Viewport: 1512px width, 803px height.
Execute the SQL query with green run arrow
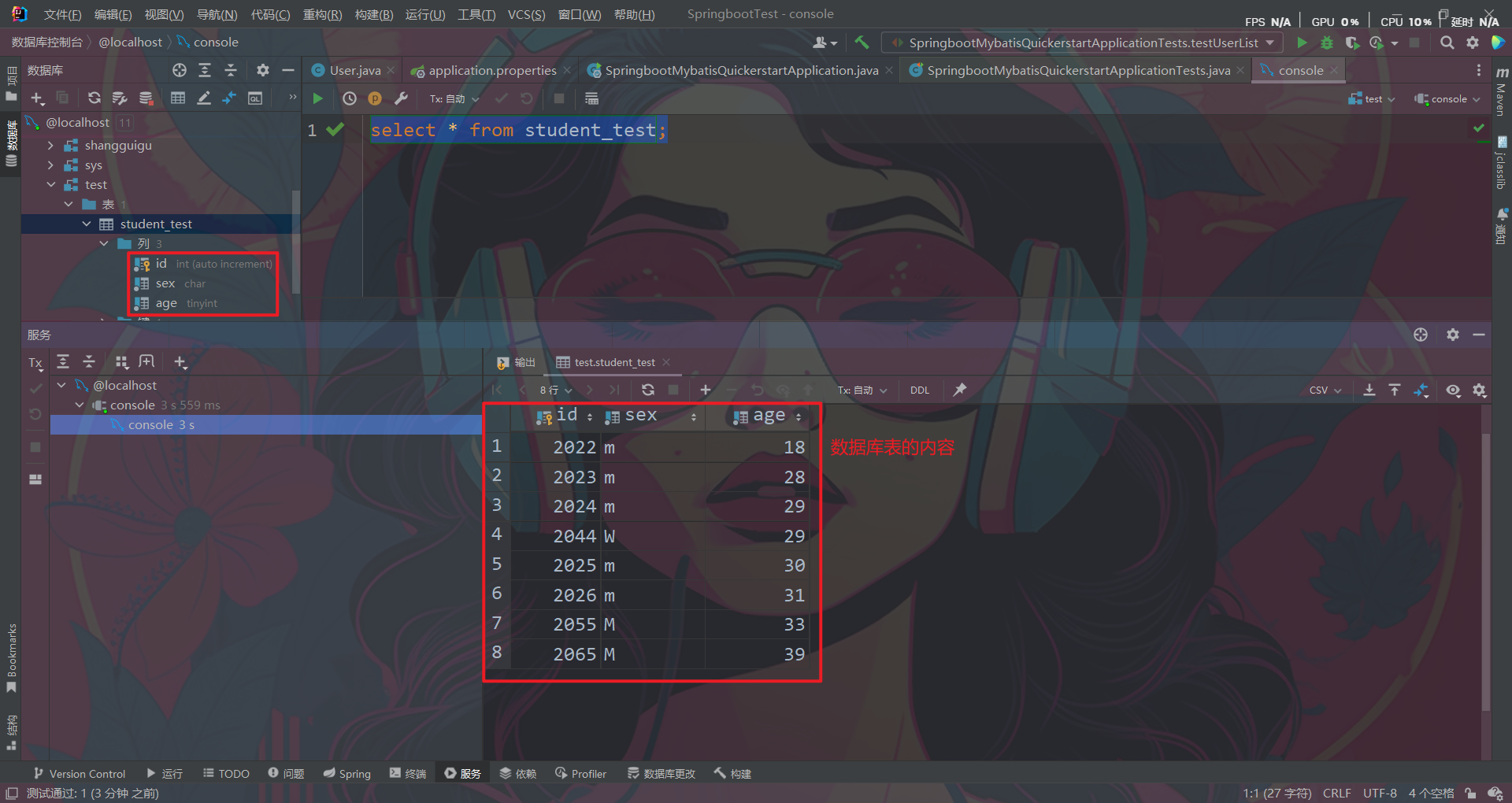click(x=318, y=98)
